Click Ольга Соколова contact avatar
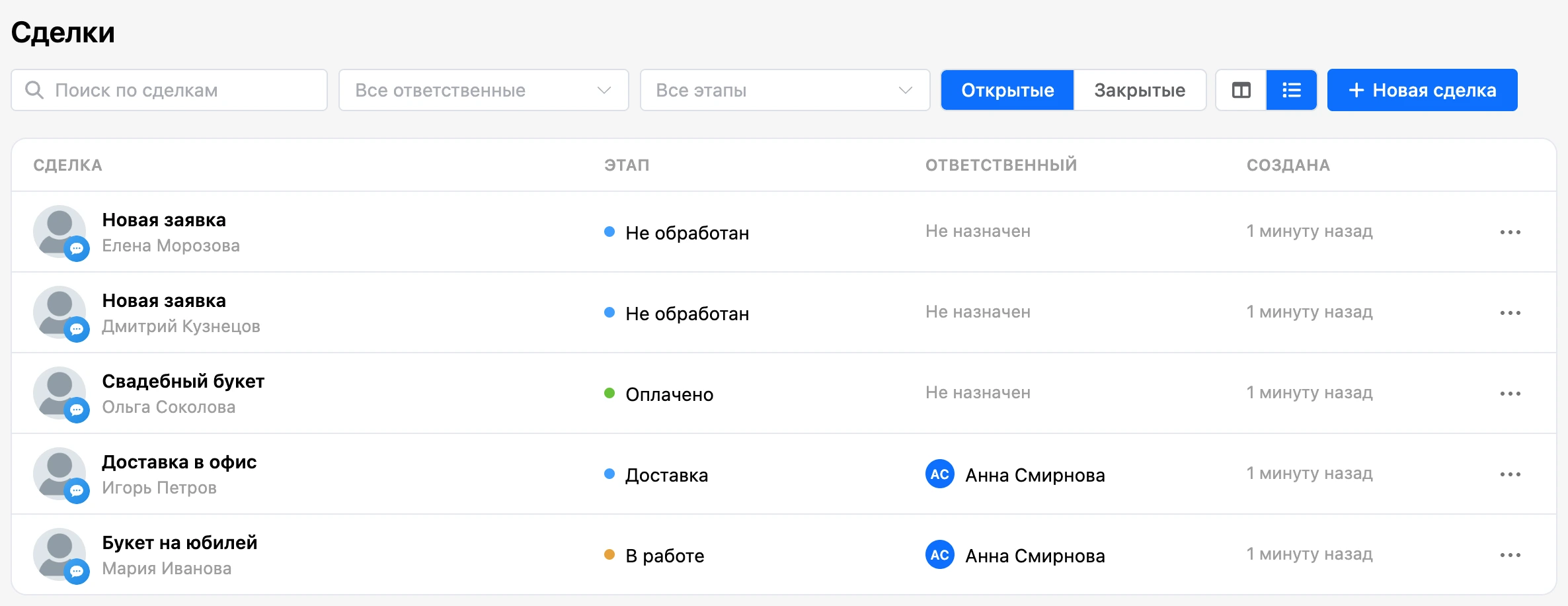The image size is (1568, 606). [60, 394]
